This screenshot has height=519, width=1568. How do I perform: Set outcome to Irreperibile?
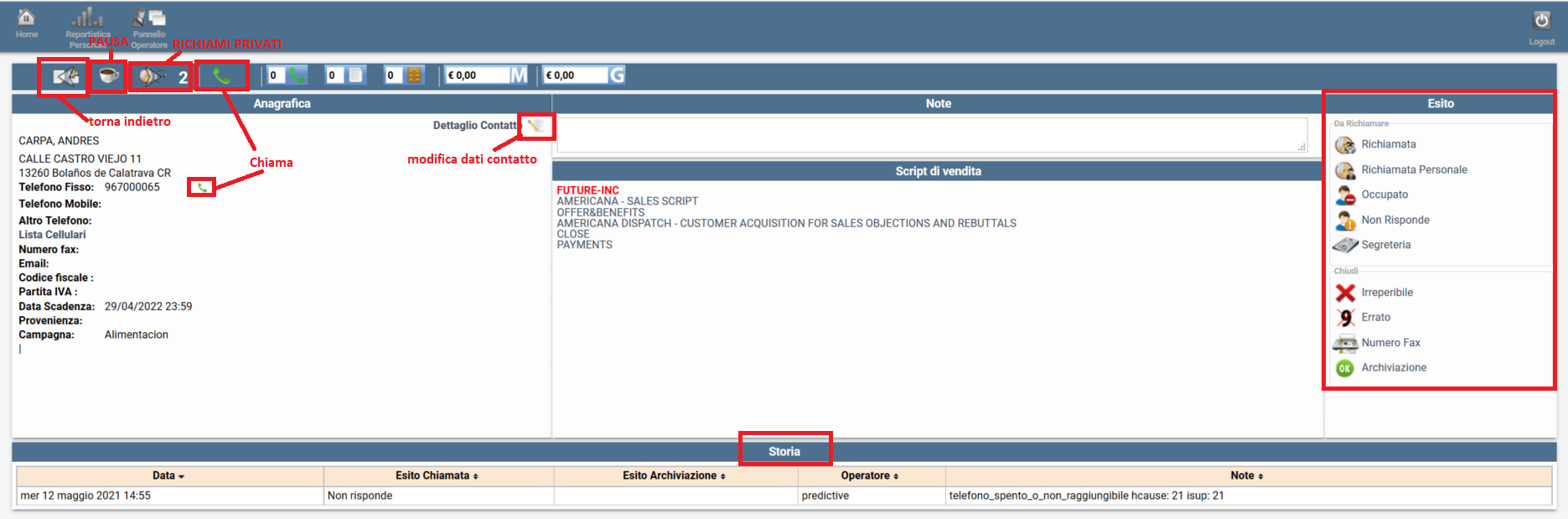click(1386, 293)
